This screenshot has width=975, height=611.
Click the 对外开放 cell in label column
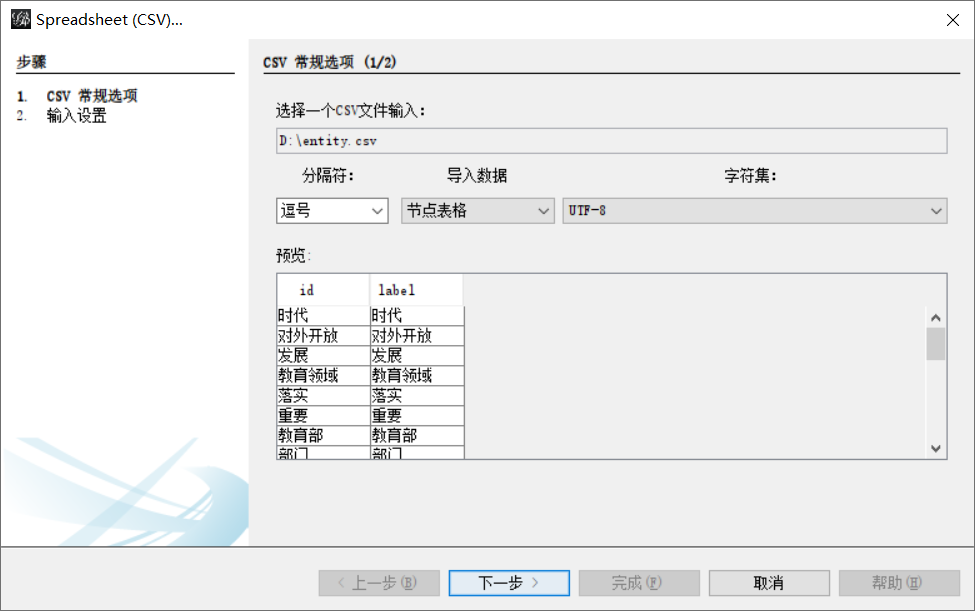pos(417,336)
